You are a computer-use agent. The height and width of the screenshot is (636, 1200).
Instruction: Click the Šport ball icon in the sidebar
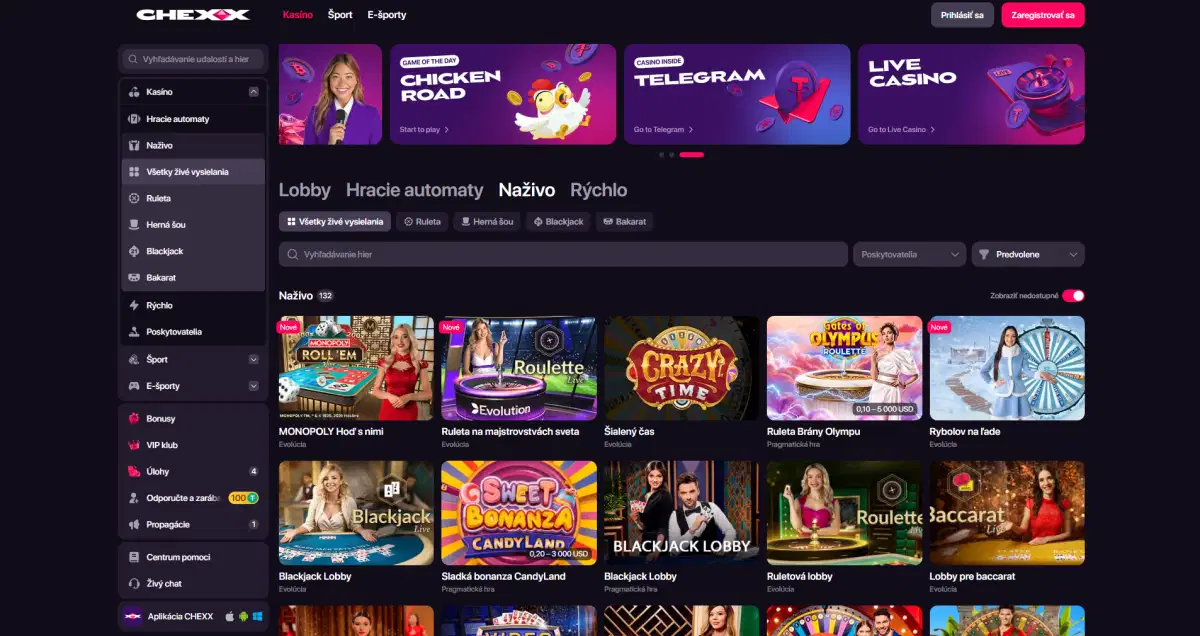(x=134, y=359)
